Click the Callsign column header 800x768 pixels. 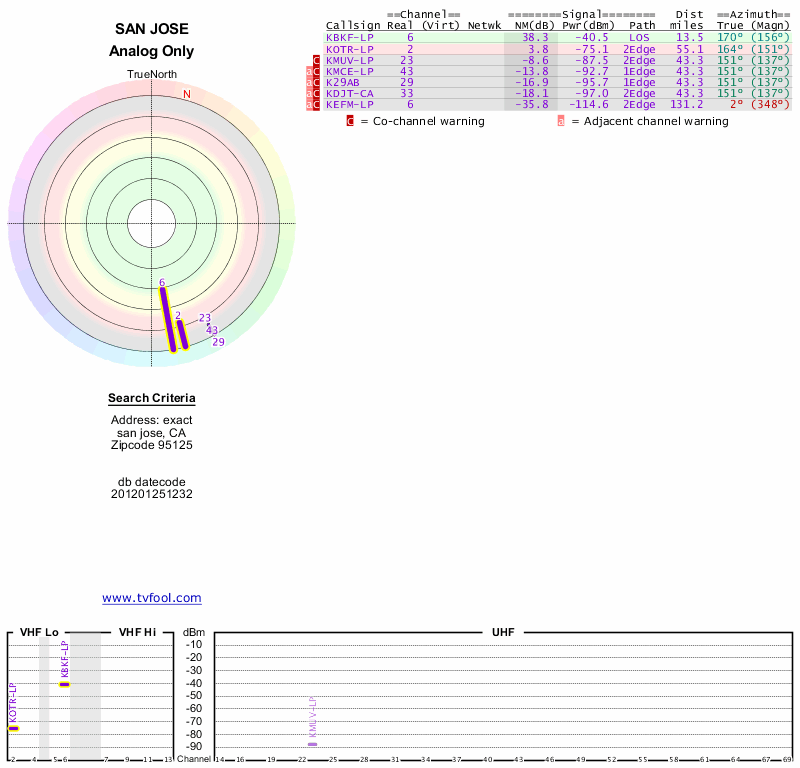(353, 25)
